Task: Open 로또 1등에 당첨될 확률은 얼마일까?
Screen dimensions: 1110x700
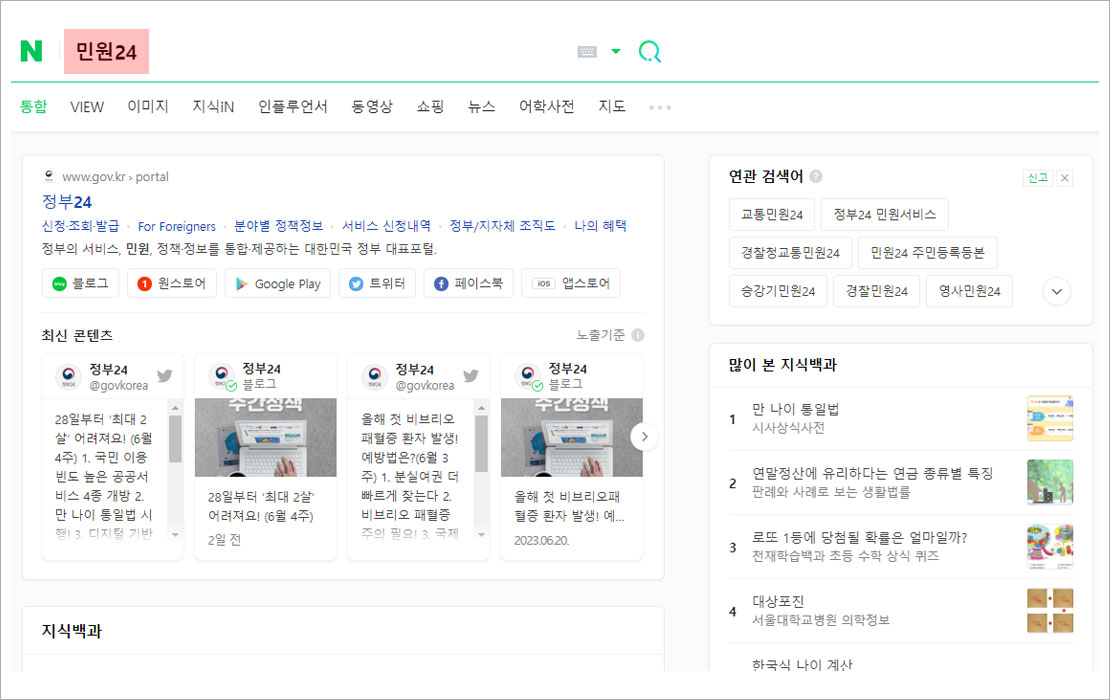Action: pyautogui.click(x=859, y=537)
